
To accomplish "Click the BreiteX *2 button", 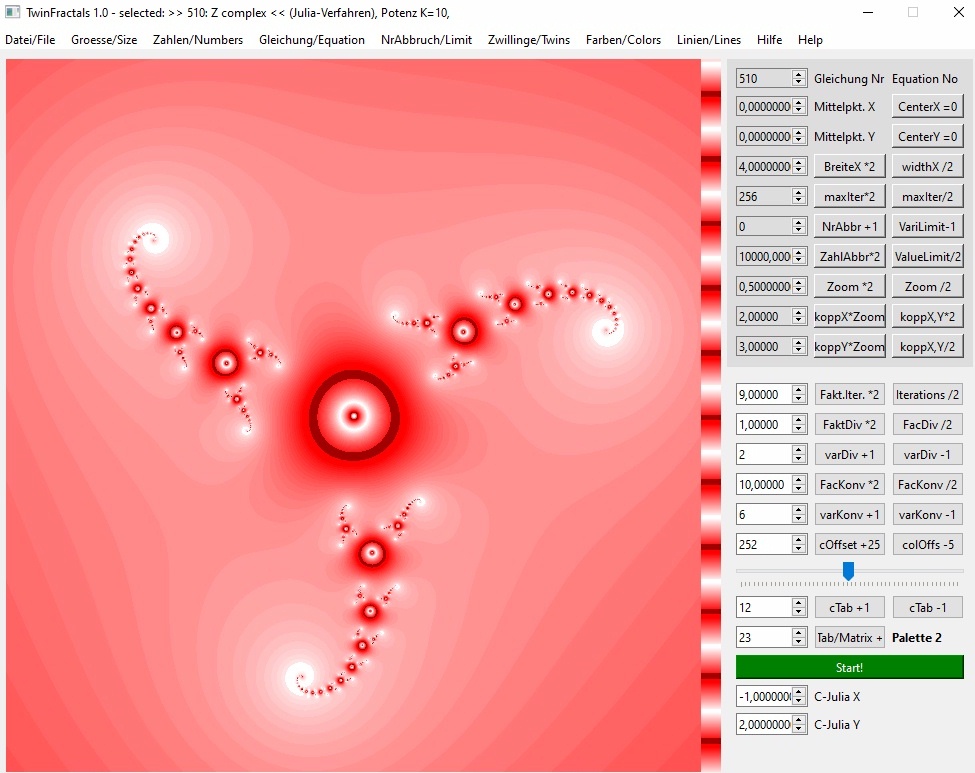I will click(849, 166).
